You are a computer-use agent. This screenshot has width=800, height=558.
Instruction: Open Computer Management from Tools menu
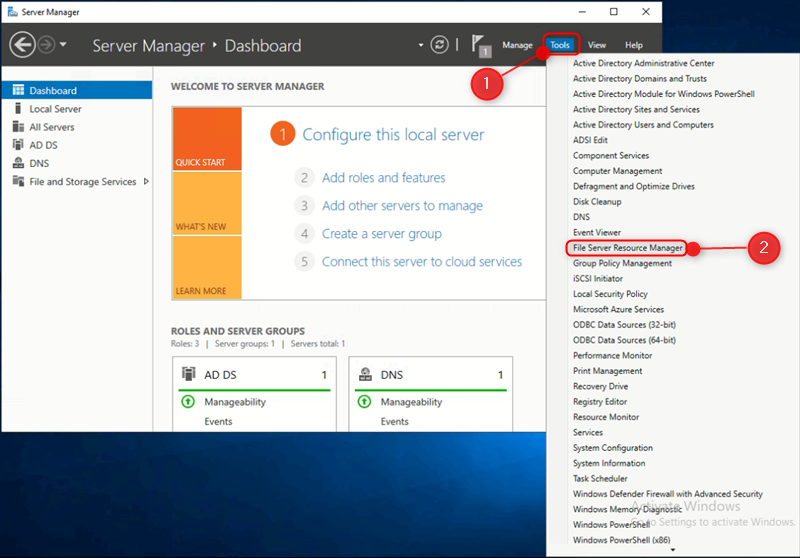617,171
